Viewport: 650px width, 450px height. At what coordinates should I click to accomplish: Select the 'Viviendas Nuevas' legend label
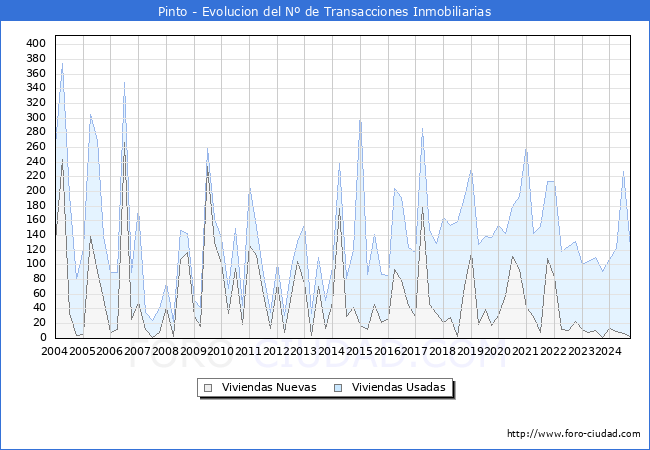[x=269, y=387]
